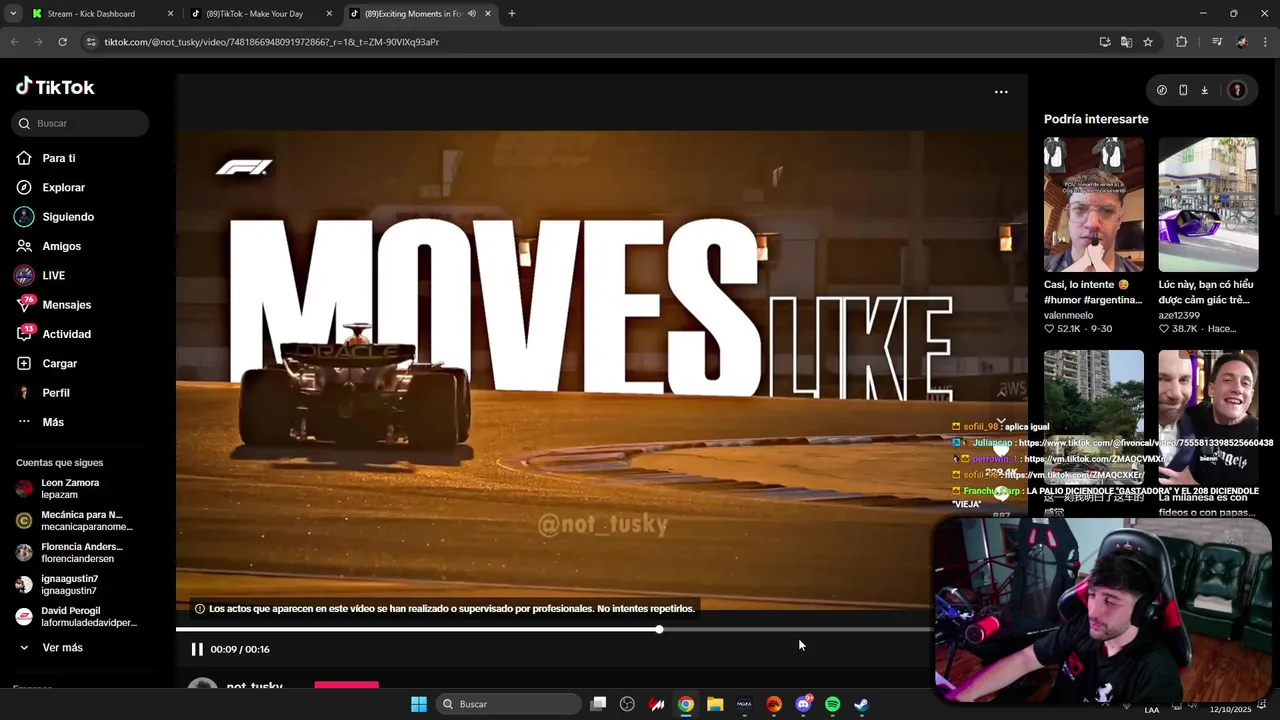Go back to the previous page
Viewport: 1280px width, 720px height.
click(14, 42)
